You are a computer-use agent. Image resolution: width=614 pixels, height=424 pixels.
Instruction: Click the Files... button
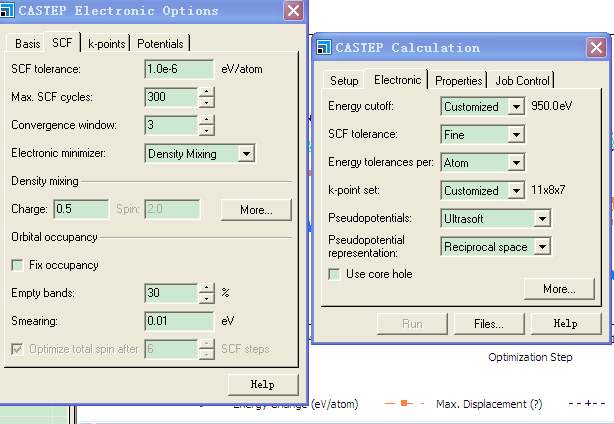point(489,324)
